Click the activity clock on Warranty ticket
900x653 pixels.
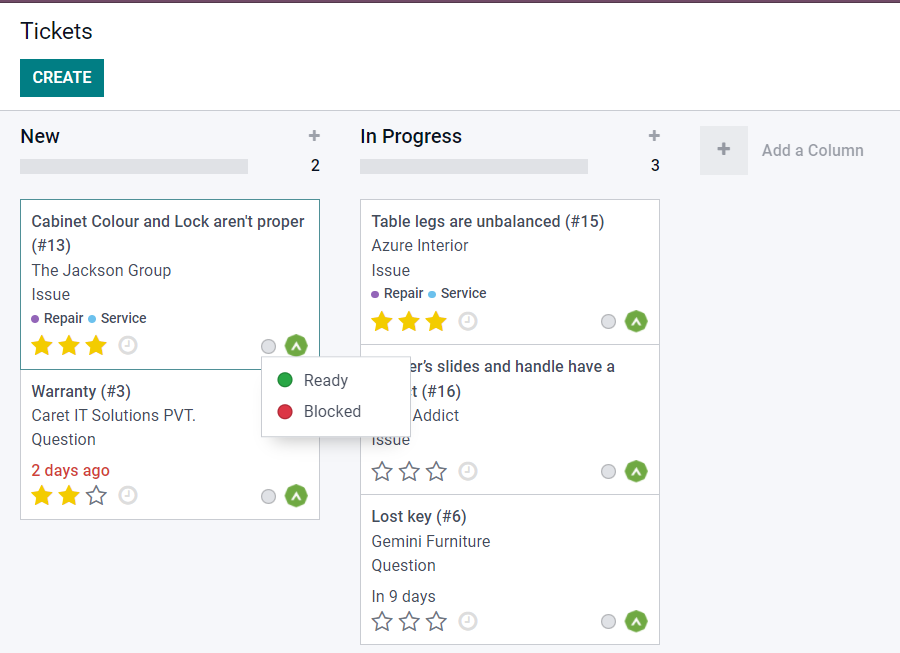(x=128, y=495)
